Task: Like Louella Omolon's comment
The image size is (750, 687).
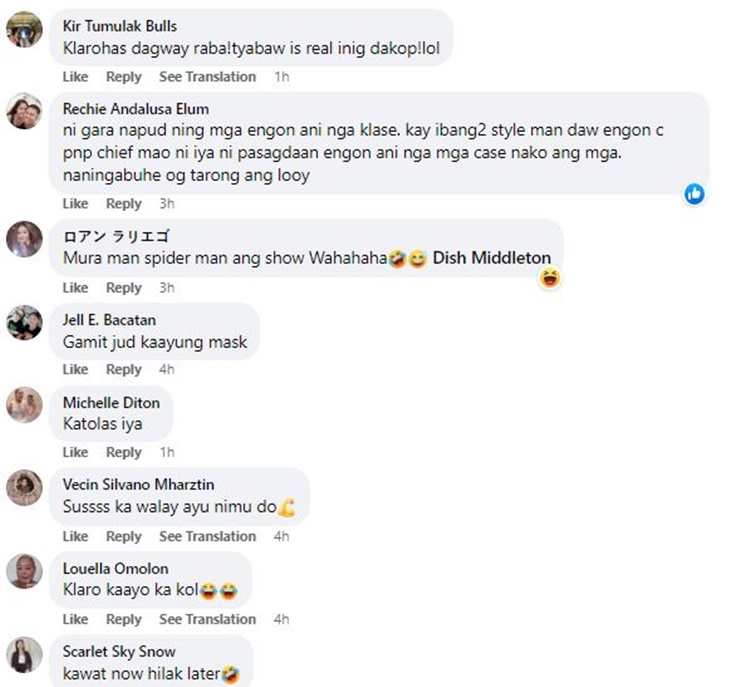Action: pos(75,619)
